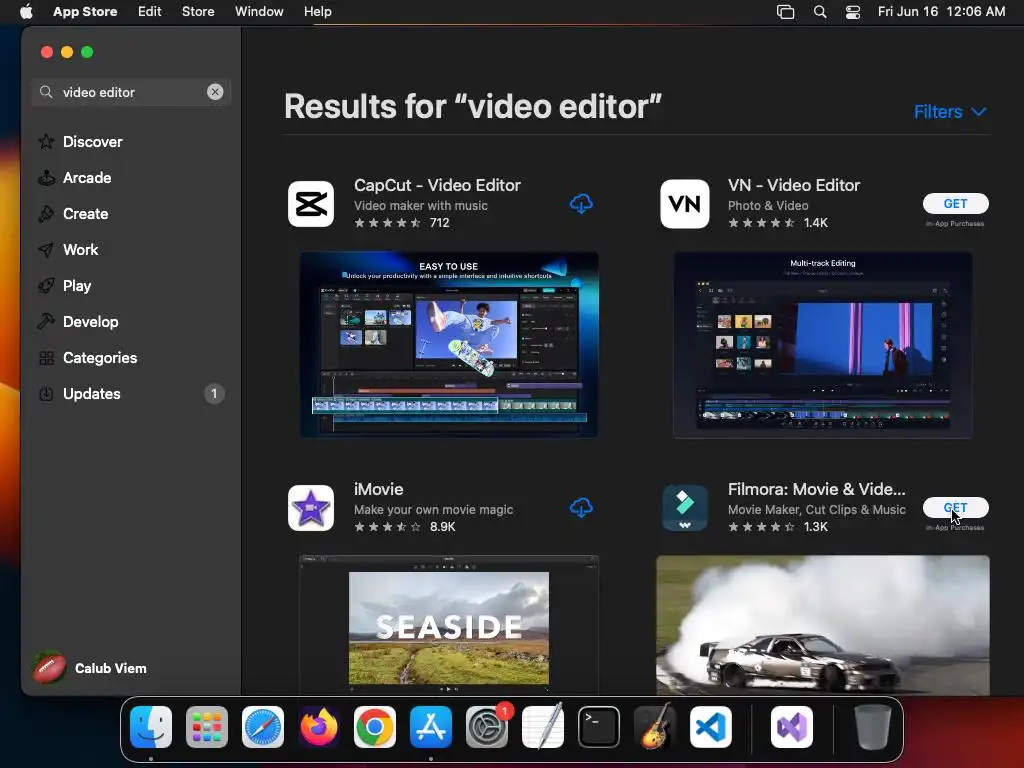Launch Google Chrome from the Dock
The height and width of the screenshot is (768, 1024).
point(375,727)
